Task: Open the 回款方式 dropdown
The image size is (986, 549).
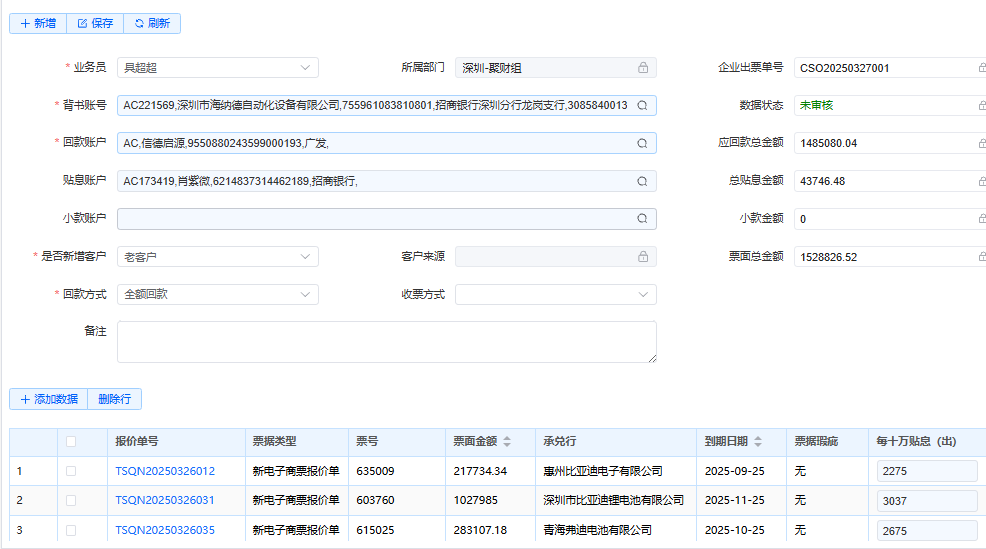Action: [218, 294]
